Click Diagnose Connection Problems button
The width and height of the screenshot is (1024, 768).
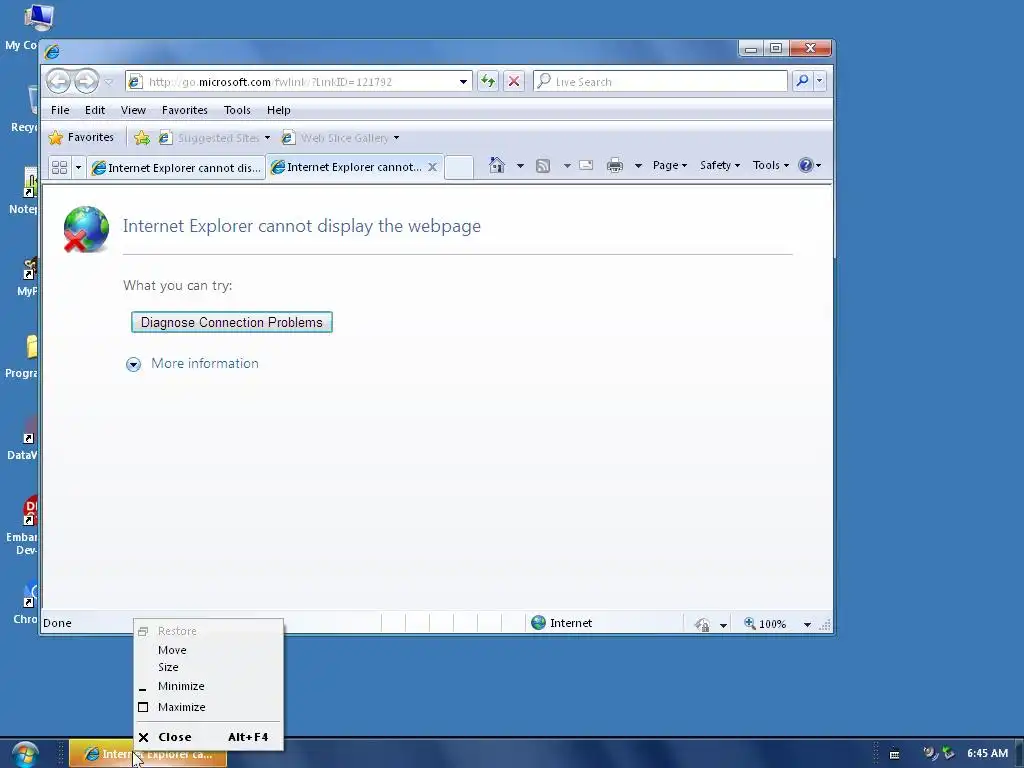pos(232,322)
